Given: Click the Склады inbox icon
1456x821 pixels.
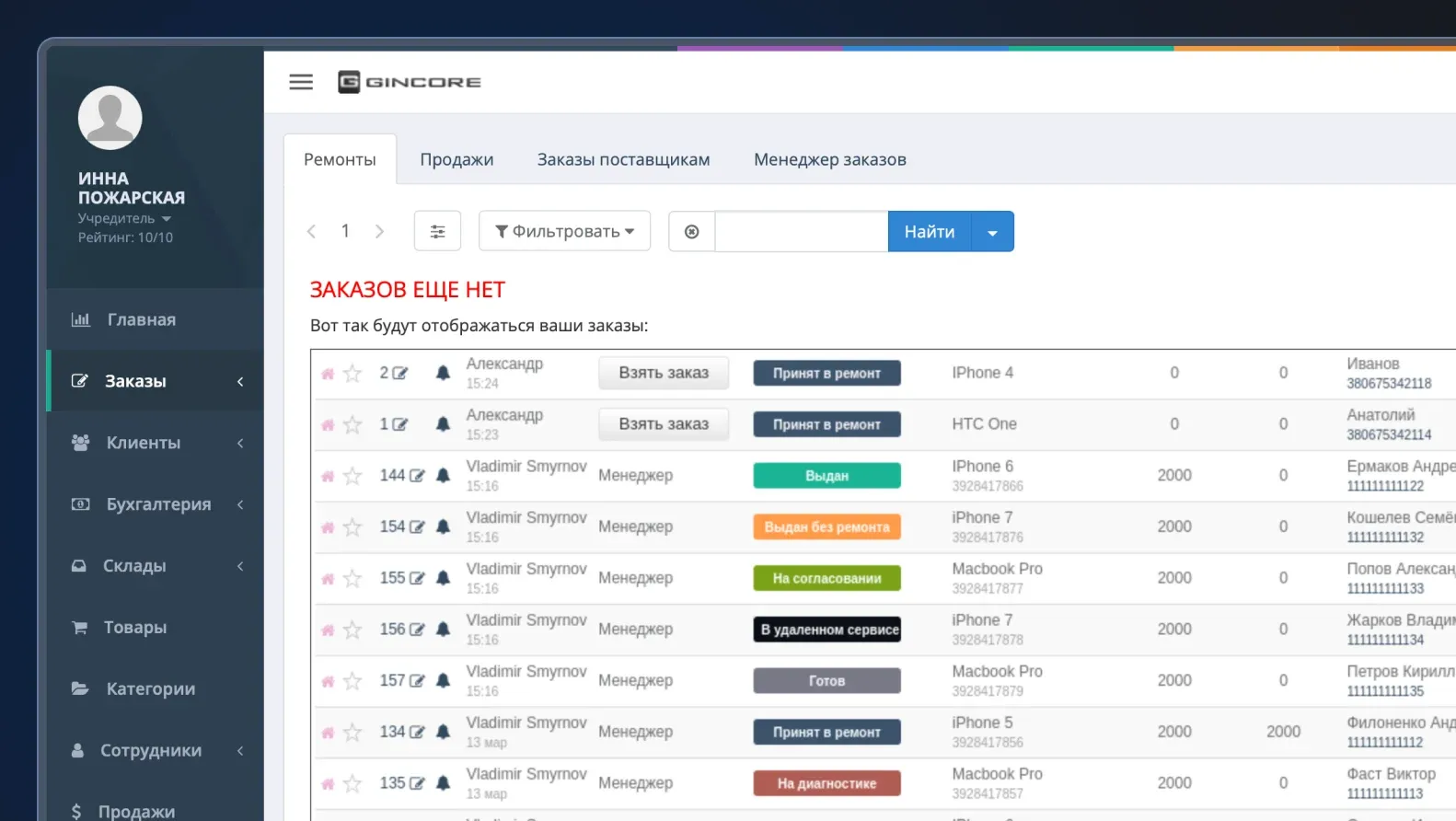Looking at the screenshot, I should [x=79, y=566].
